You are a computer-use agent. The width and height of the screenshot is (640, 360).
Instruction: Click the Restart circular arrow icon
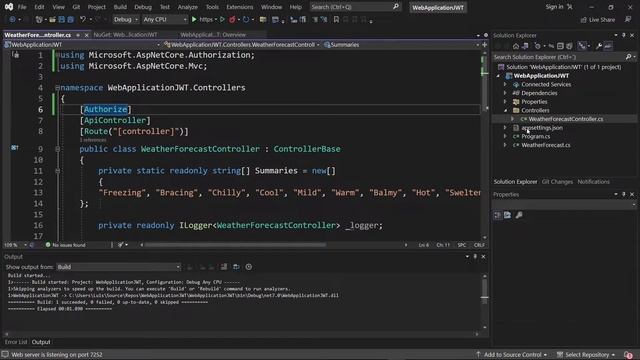[x=246, y=20]
